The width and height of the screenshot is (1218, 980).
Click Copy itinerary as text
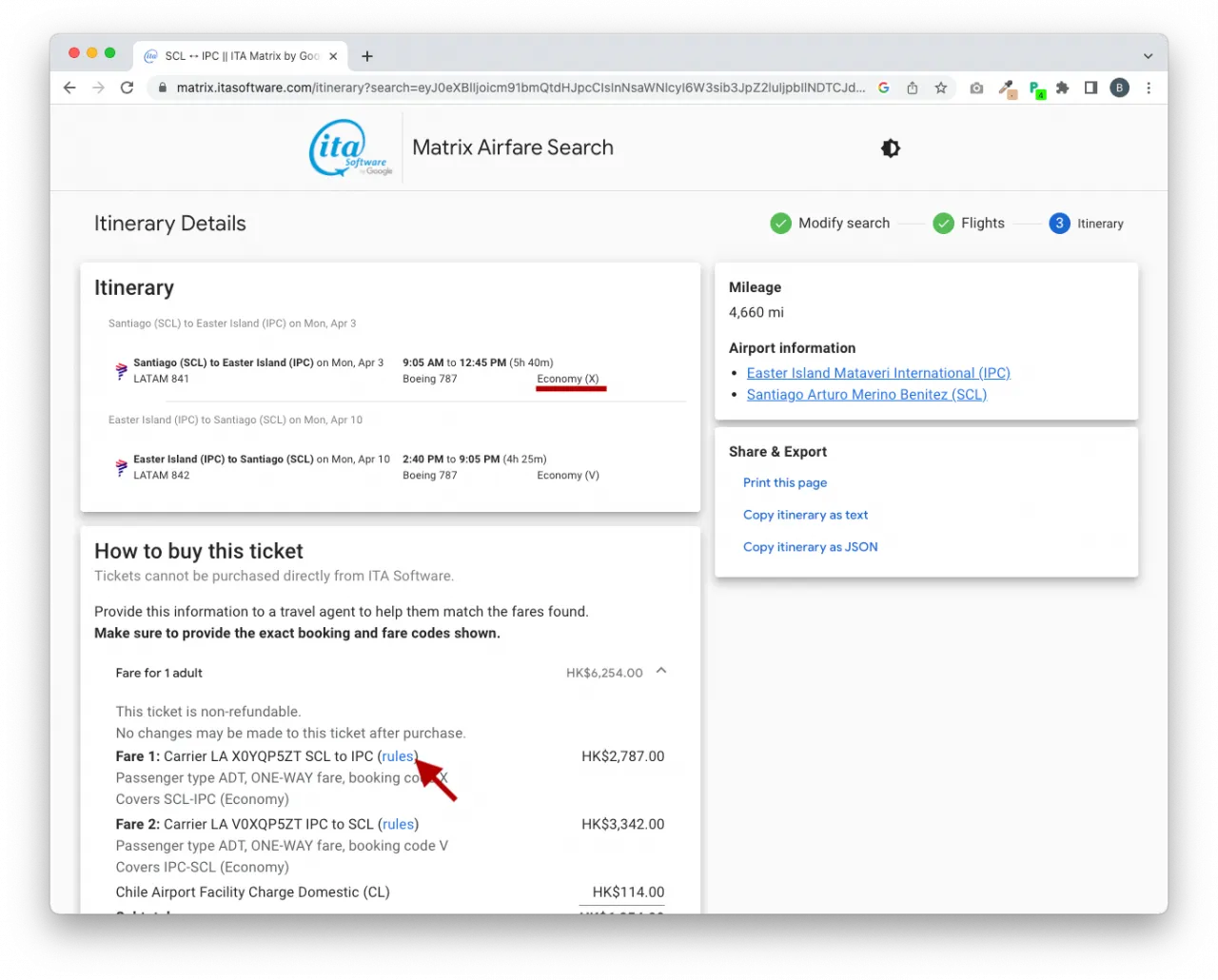coord(806,515)
